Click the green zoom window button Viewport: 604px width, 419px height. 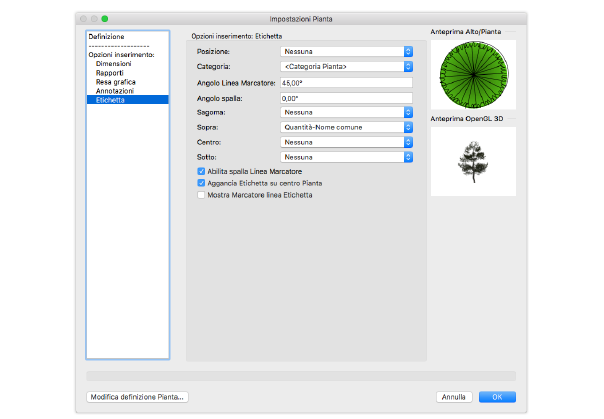coord(104,19)
